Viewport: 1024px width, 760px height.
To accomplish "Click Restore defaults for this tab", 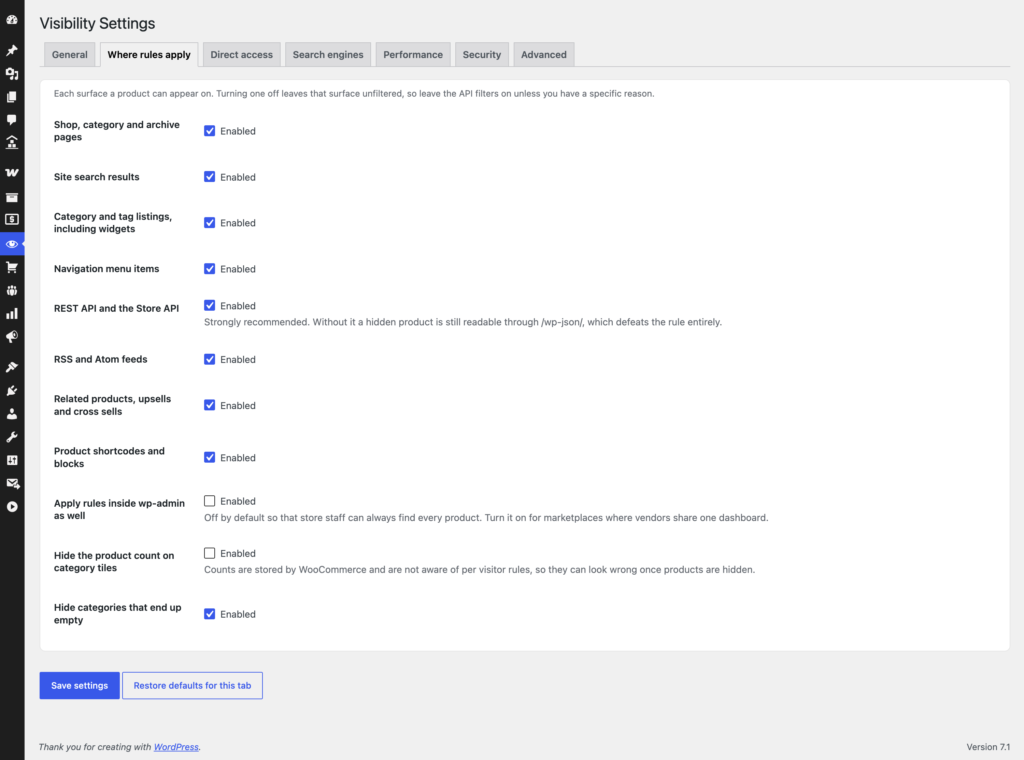I will pos(193,686).
